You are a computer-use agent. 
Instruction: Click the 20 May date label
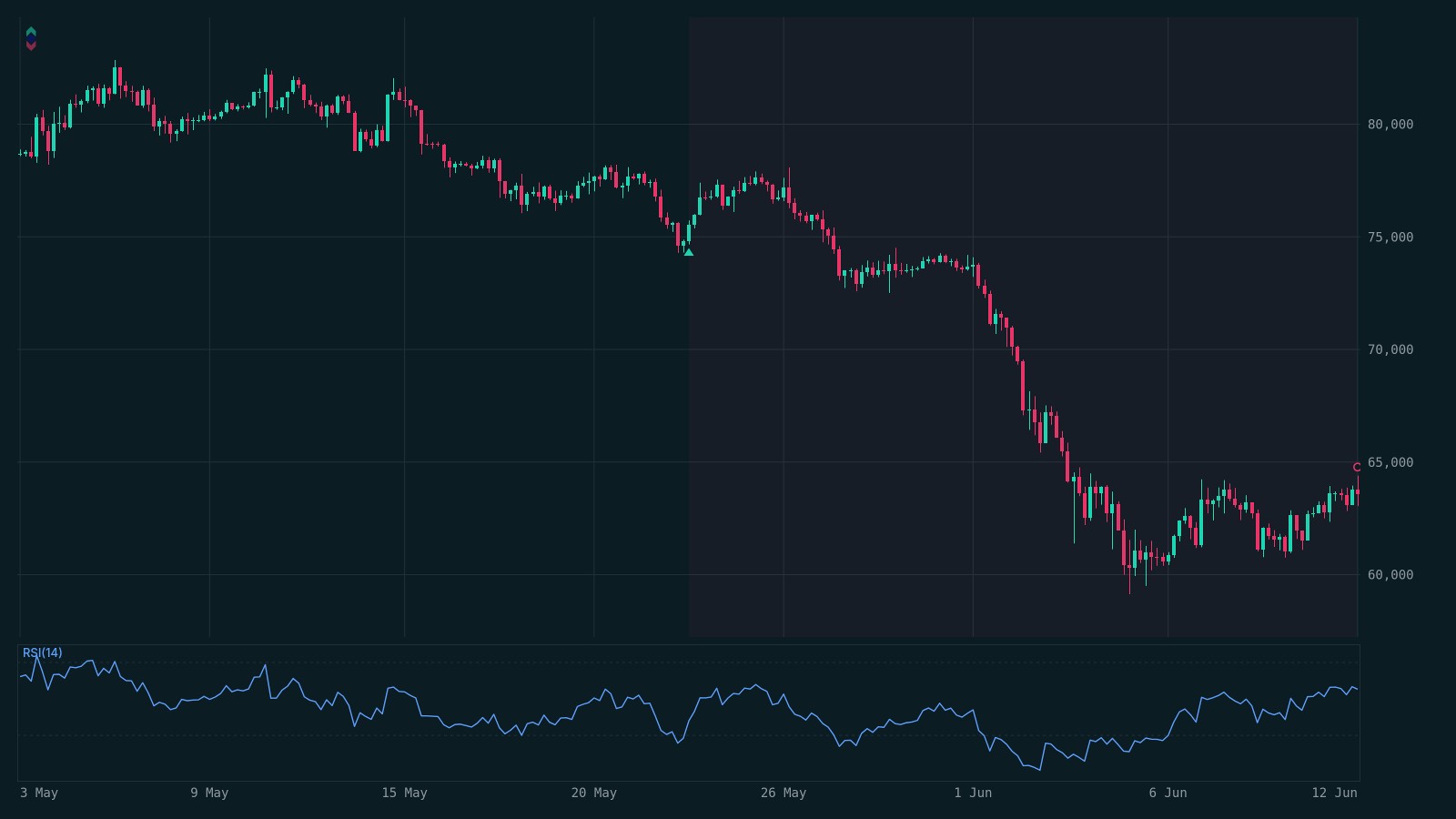[x=594, y=793]
